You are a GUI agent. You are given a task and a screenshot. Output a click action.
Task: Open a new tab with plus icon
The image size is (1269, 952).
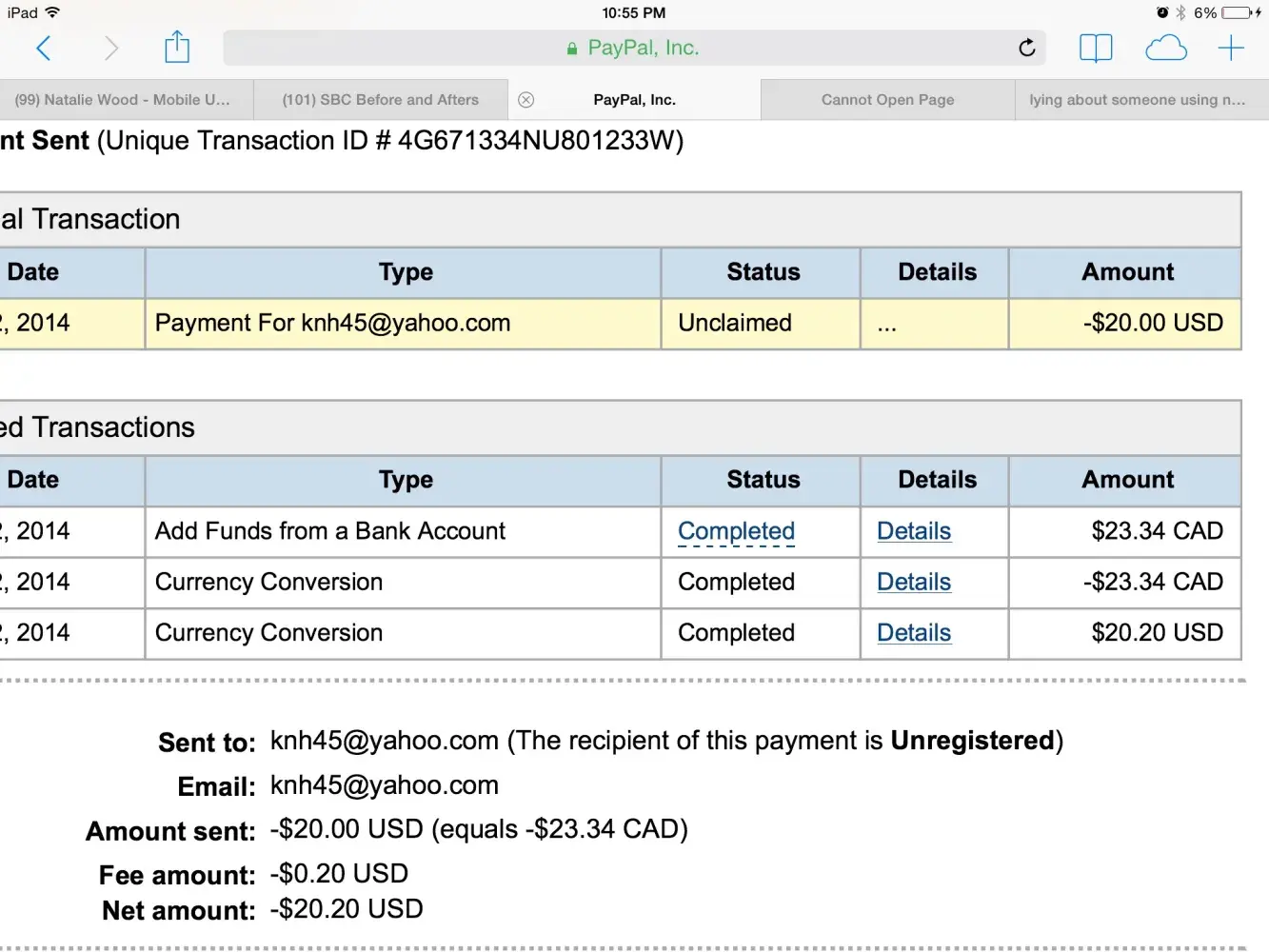point(1231,48)
